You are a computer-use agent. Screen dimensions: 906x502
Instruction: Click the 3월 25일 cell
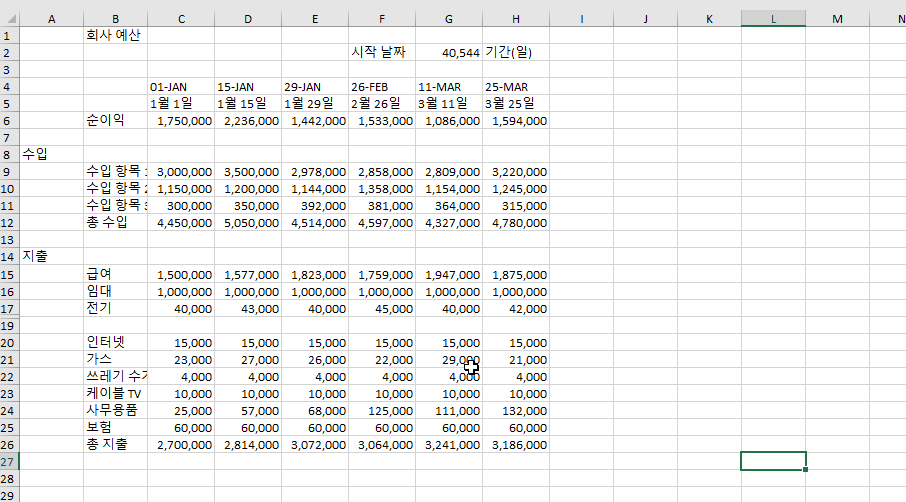(515, 103)
